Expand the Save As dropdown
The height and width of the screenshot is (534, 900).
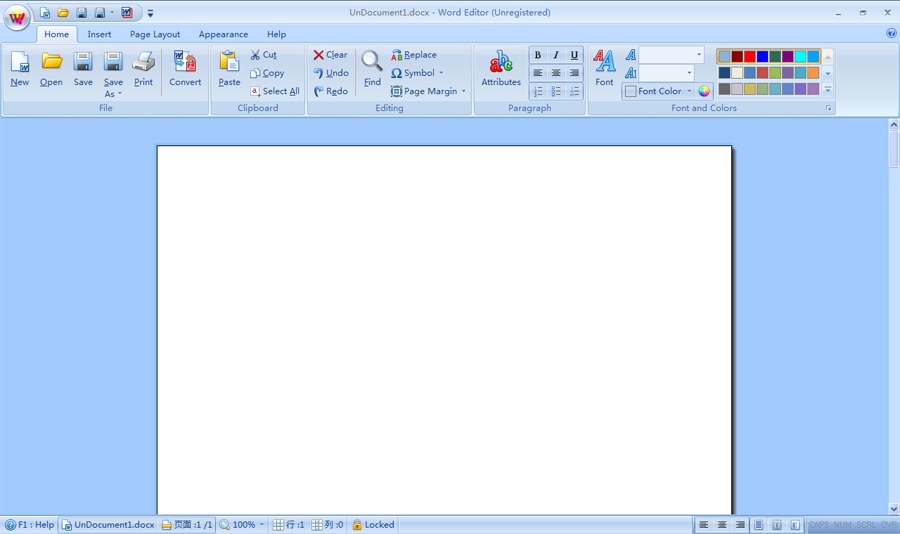[120, 94]
